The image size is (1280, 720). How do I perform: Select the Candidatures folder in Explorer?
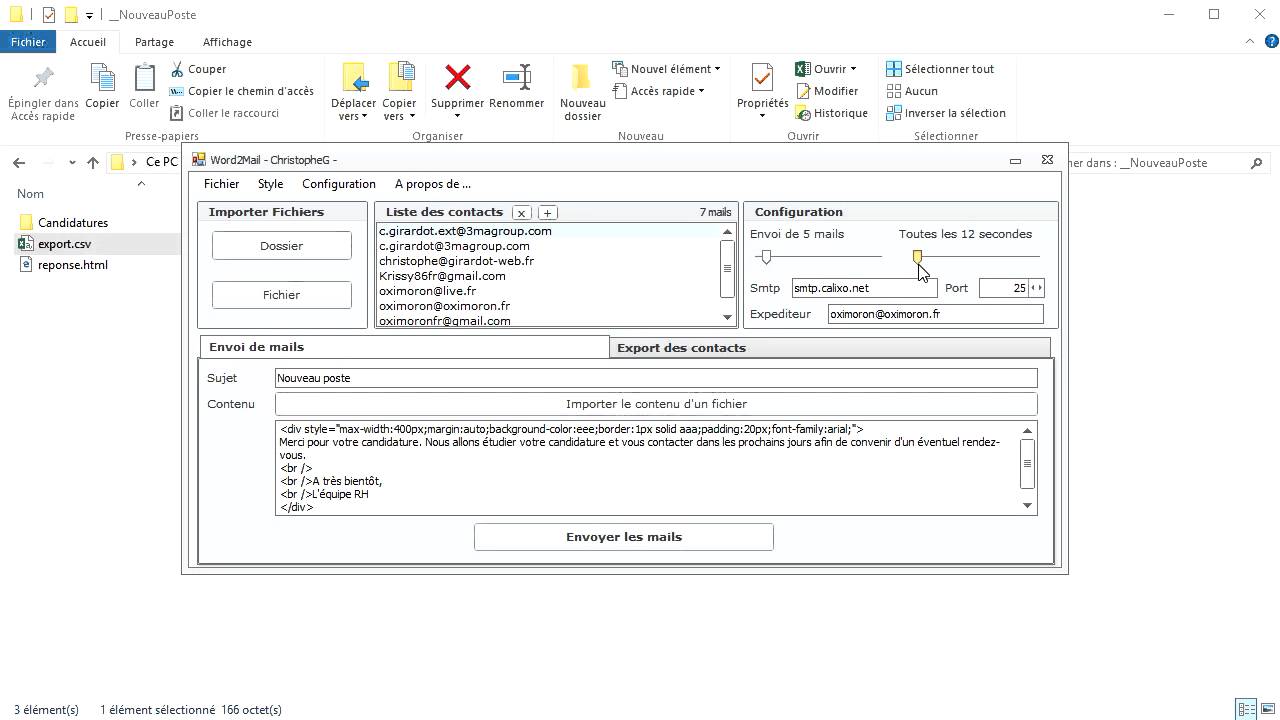pyautogui.click(x=73, y=223)
